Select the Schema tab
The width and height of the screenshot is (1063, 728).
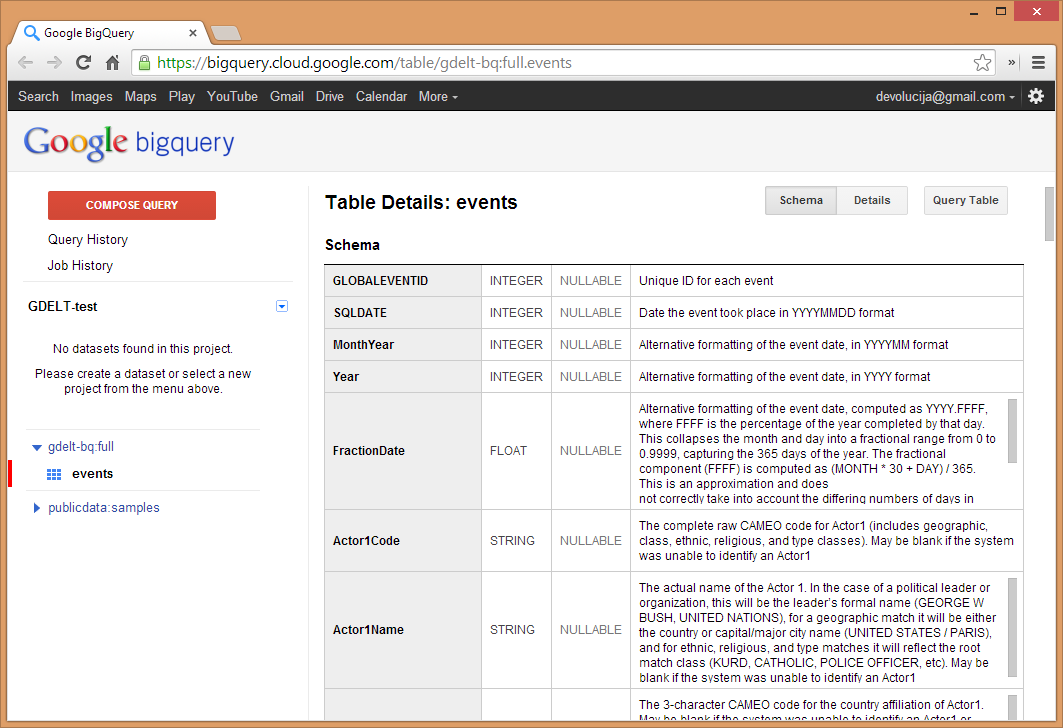coord(801,200)
